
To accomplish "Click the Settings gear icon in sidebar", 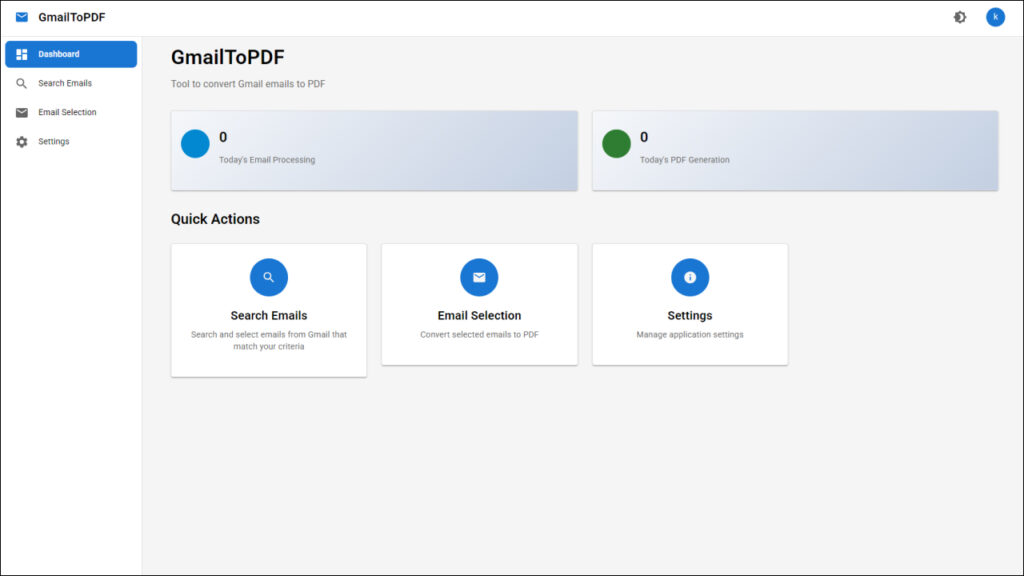I will (x=22, y=142).
